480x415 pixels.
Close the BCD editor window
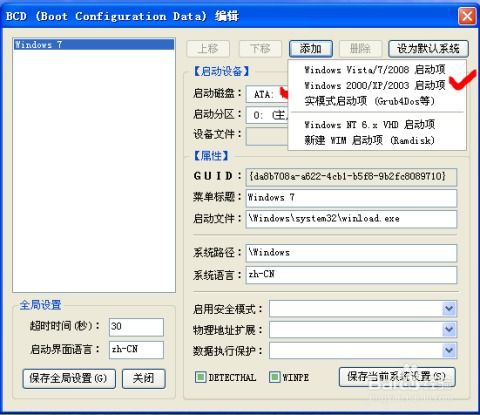467,16
